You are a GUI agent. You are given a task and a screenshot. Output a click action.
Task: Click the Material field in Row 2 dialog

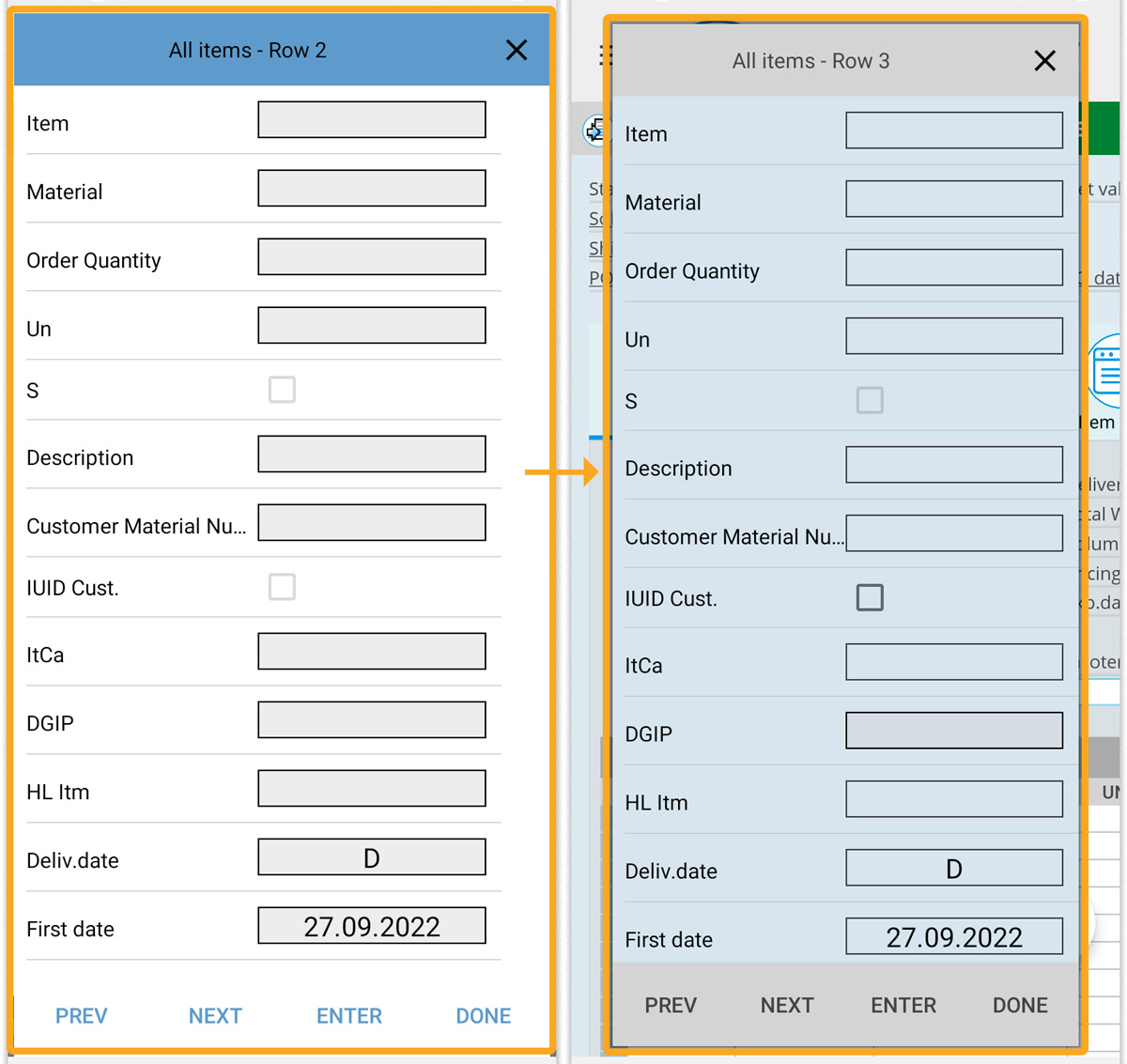(372, 189)
